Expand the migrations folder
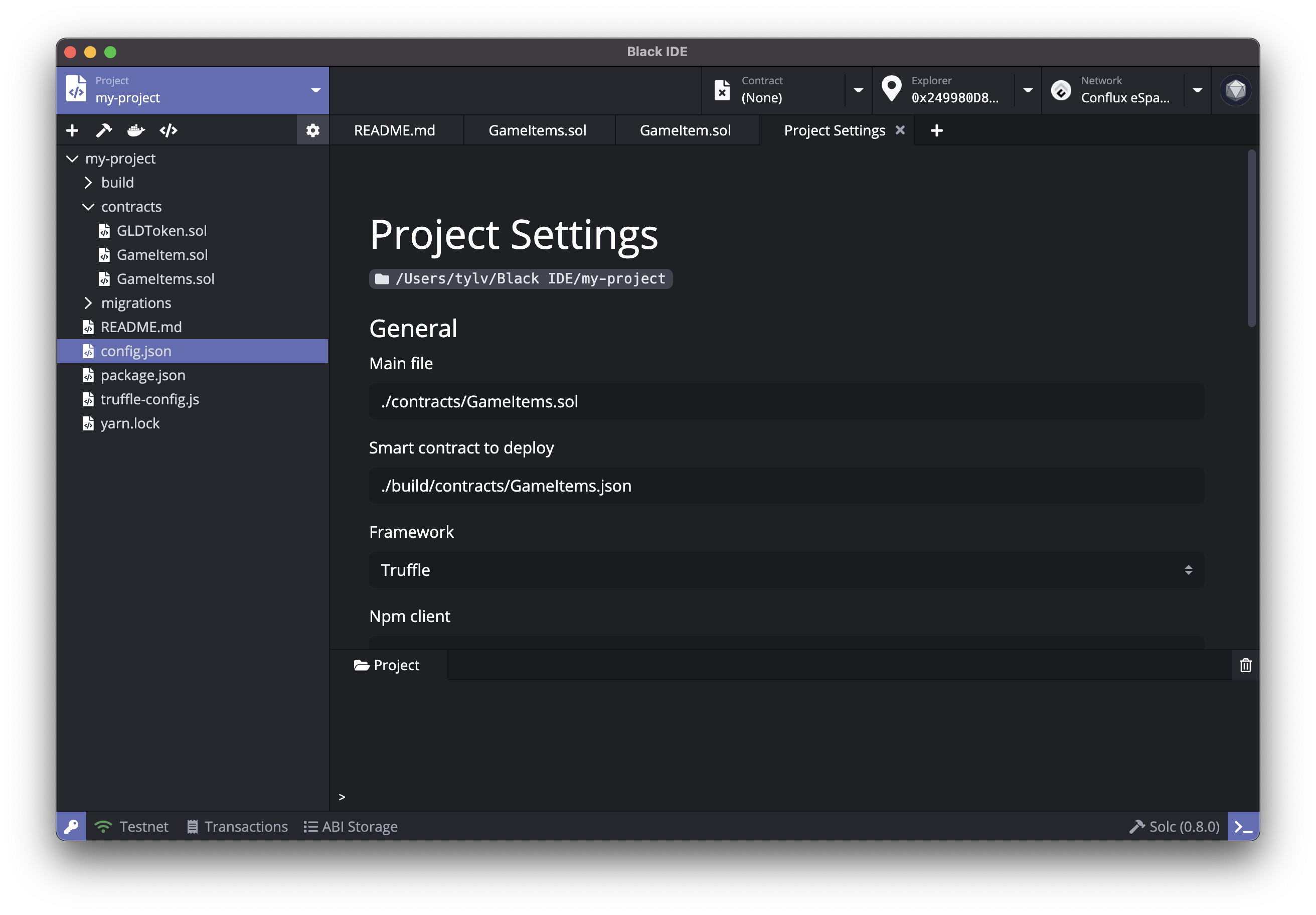The image size is (1316, 915). (88, 302)
